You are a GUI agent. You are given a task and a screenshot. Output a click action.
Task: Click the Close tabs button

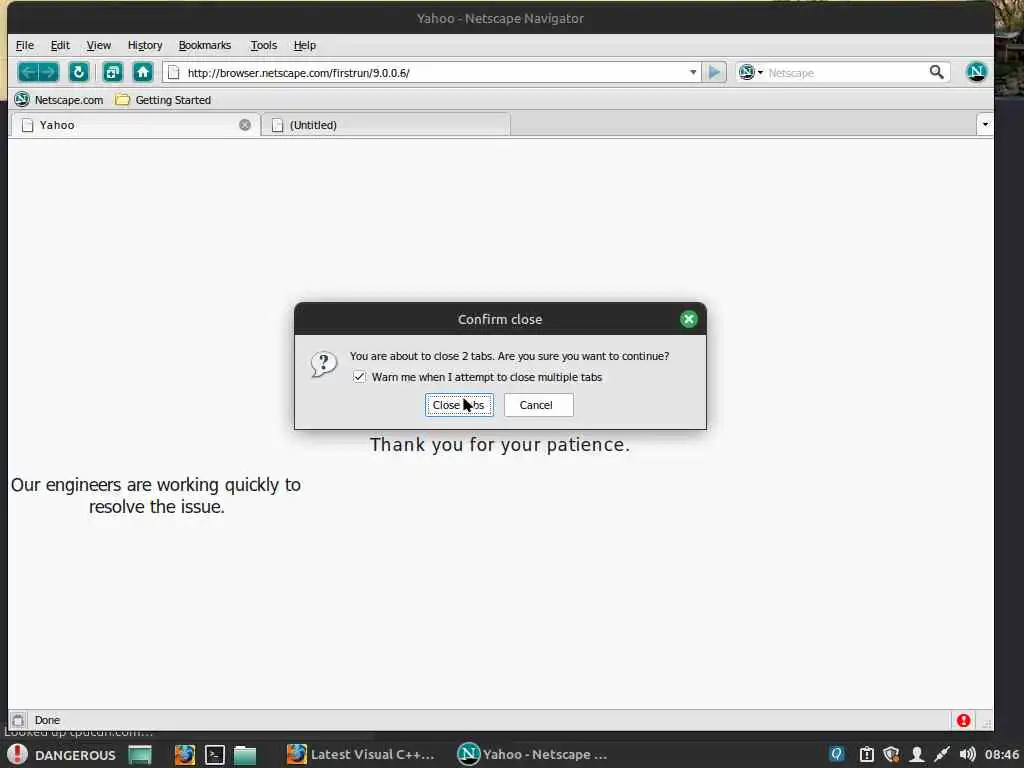(x=459, y=405)
